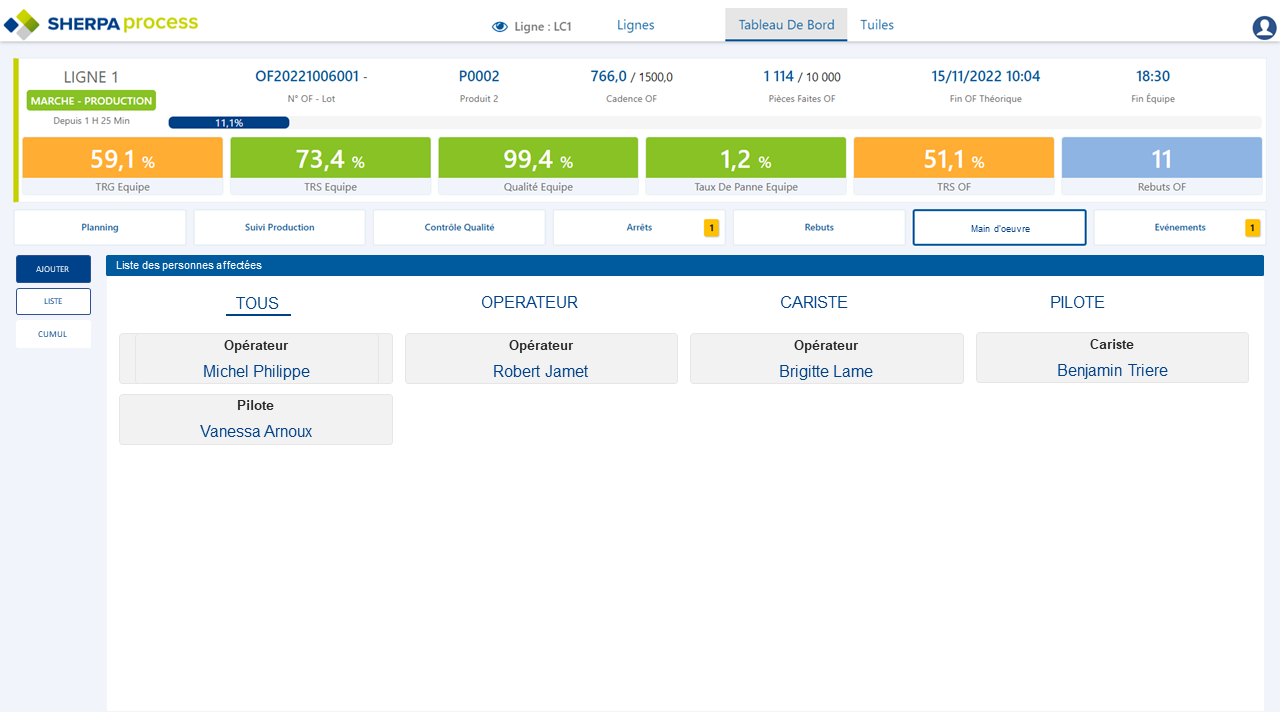Open the Planning section
This screenshot has width=1280, height=720.
100,228
